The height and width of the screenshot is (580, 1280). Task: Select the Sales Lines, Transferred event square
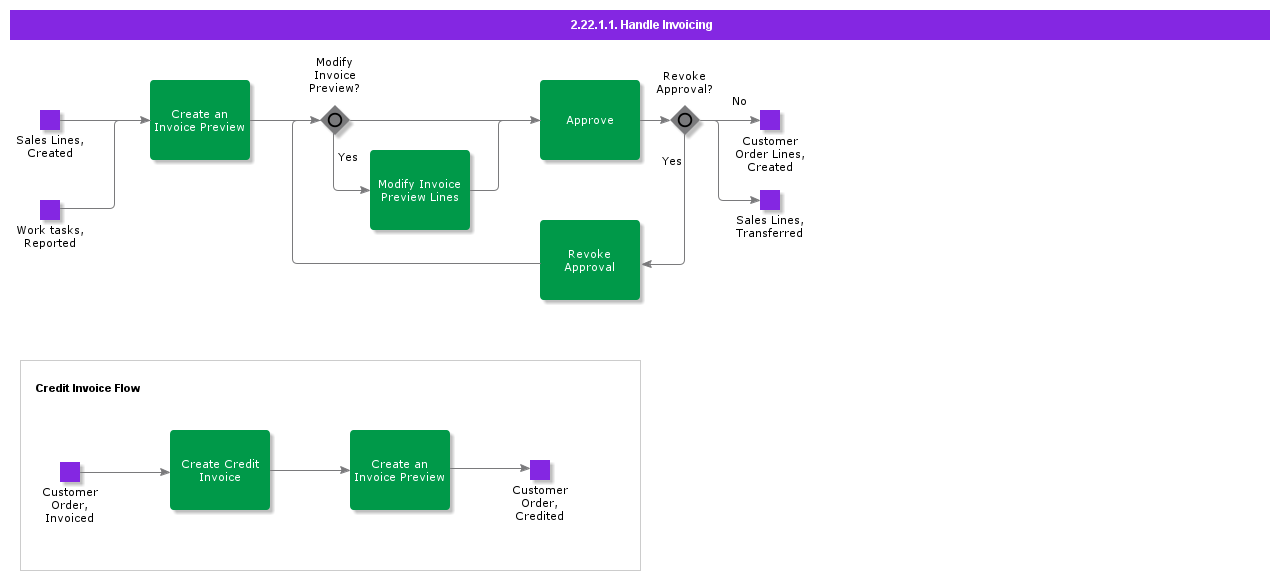click(770, 200)
